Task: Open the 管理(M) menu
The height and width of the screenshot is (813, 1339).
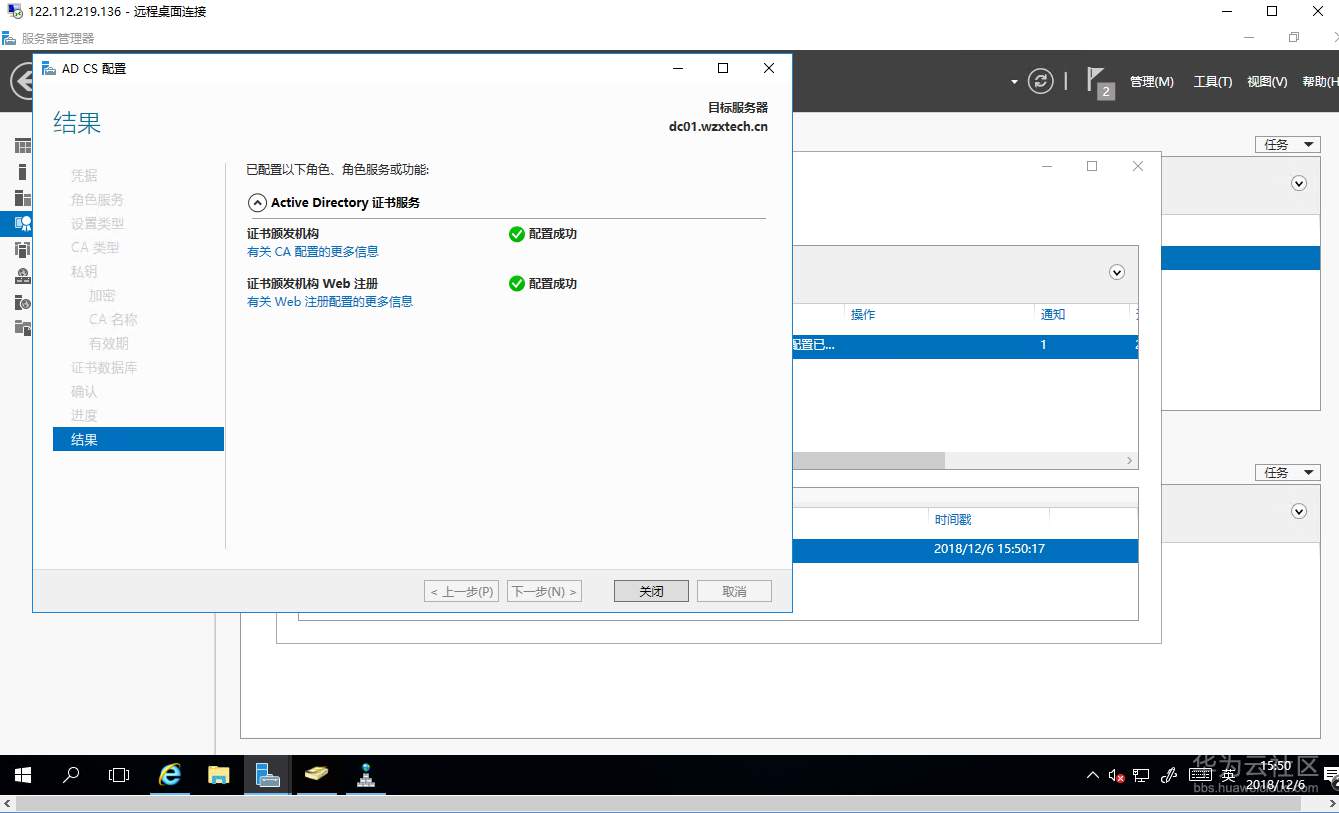Action: coord(1152,82)
